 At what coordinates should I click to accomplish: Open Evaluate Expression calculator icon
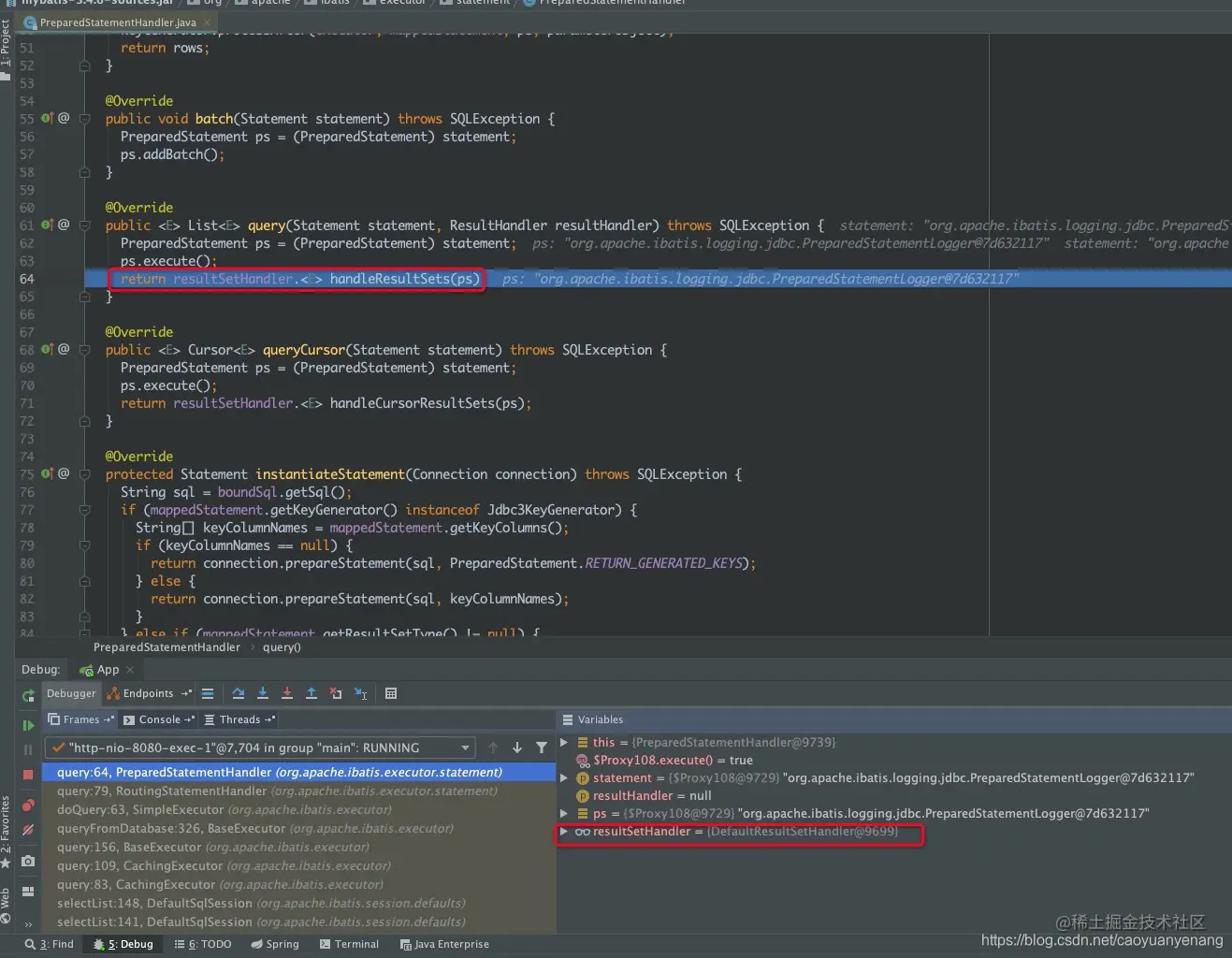(391, 693)
